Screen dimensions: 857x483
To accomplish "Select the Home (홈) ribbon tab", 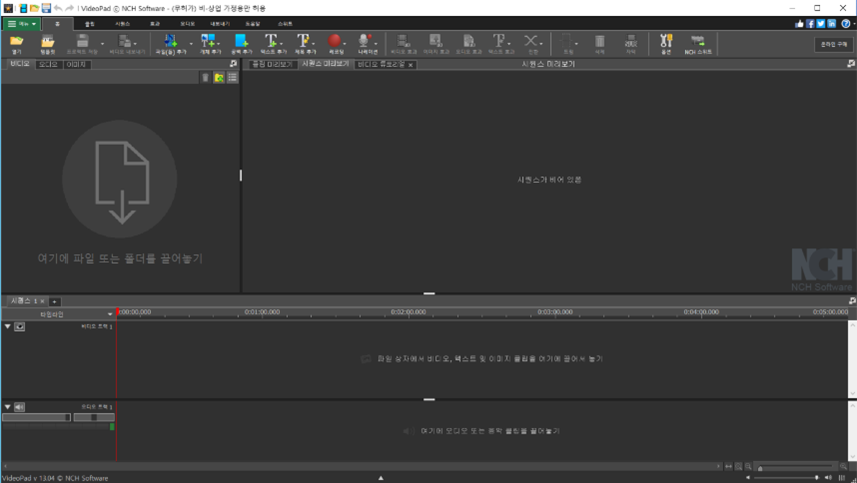I will [x=57, y=24].
